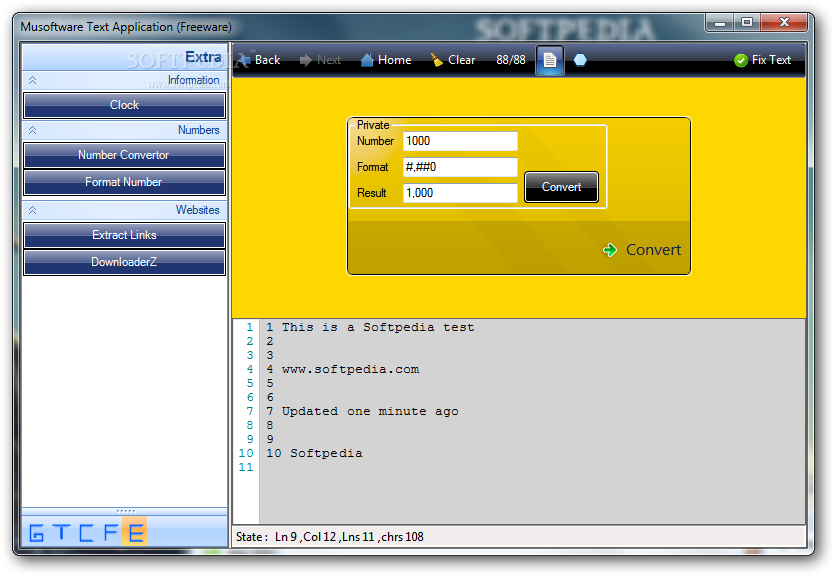The height and width of the screenshot is (576, 835).
Task: Click the sidebar splitter grip dots
Action: tap(125, 511)
